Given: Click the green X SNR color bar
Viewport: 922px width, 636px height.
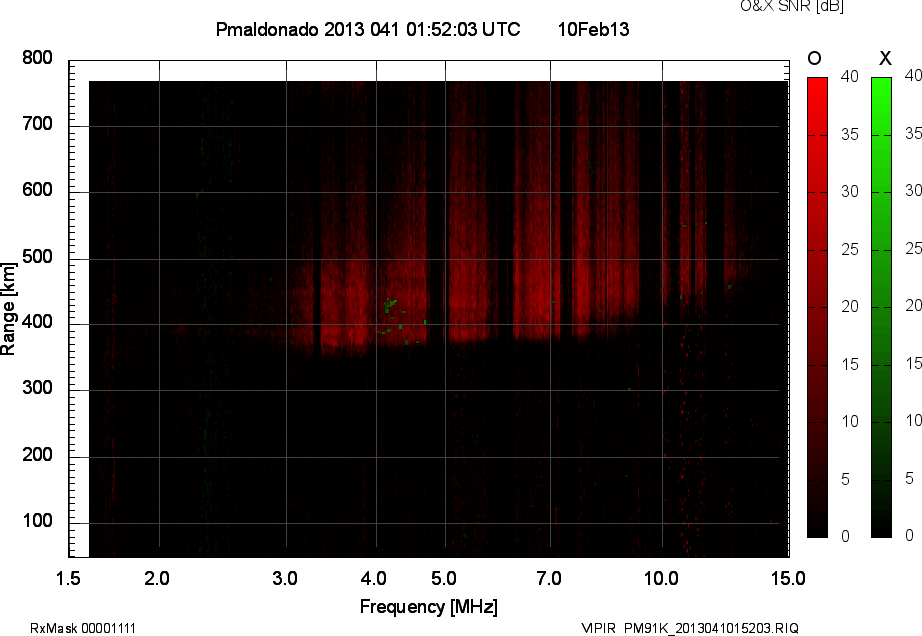Looking at the screenshot, I should [x=881, y=307].
